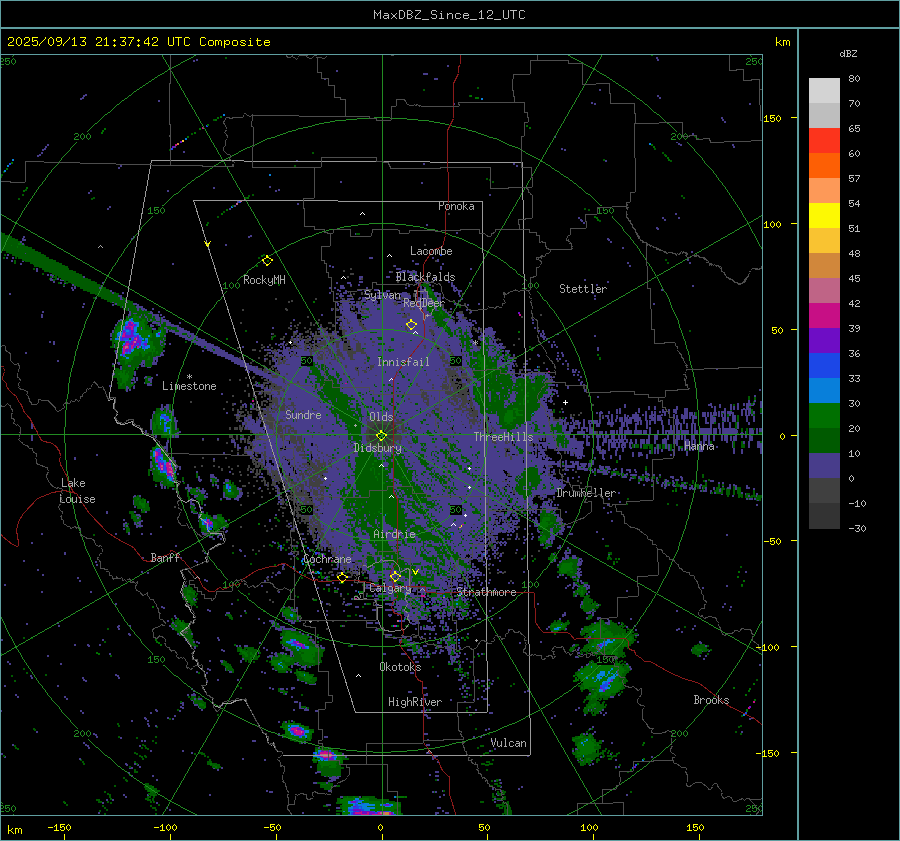
Task: Click the Drumheller label
Action: [586, 493]
